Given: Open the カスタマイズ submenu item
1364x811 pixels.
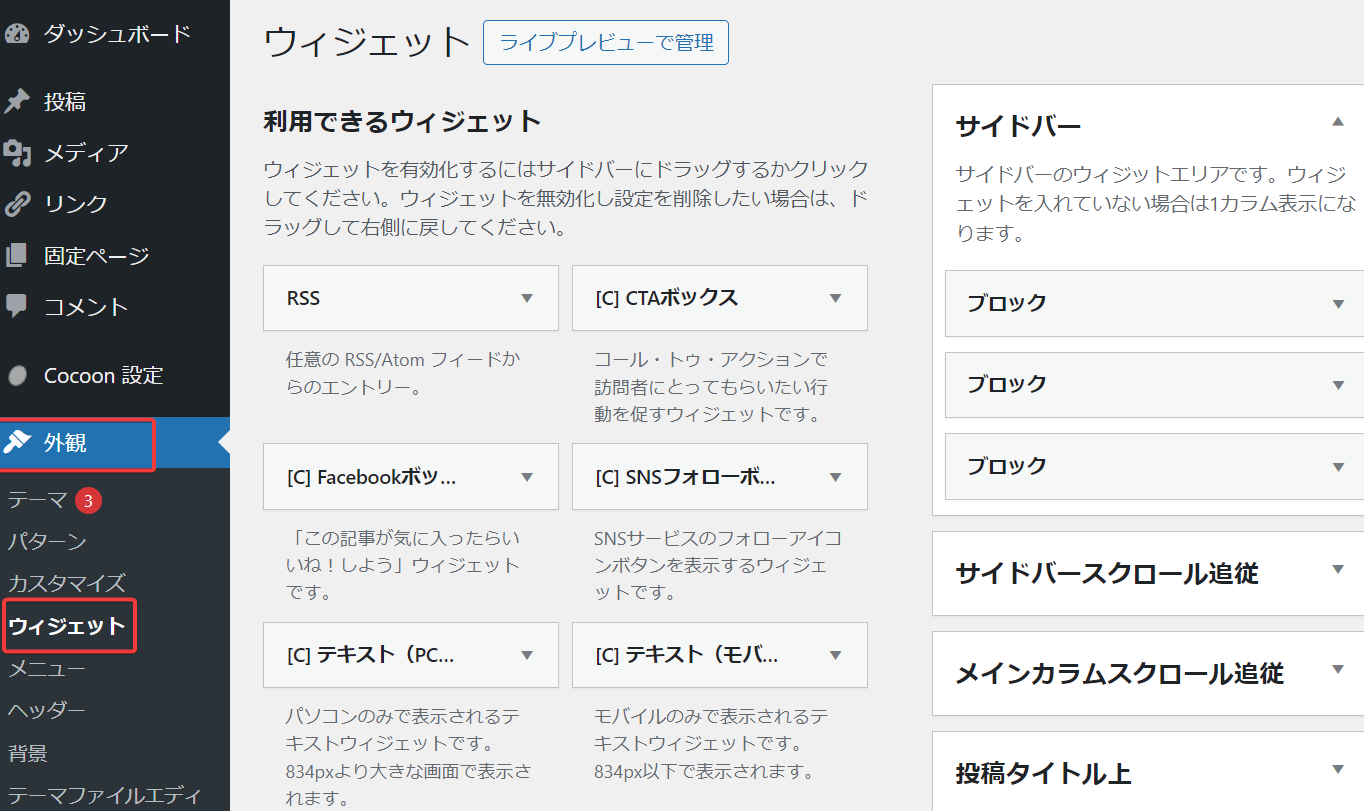Looking at the screenshot, I should click(67, 583).
